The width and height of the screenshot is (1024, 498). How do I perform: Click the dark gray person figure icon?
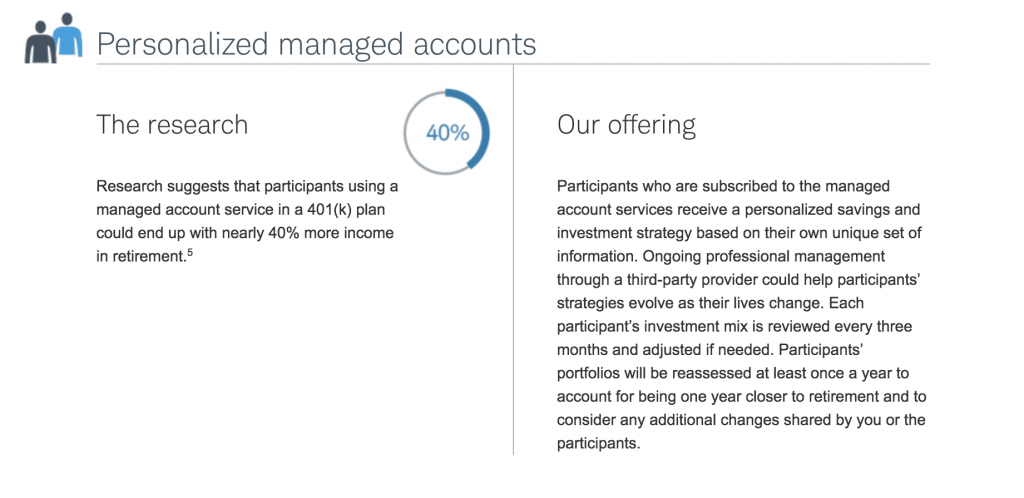tap(40, 42)
